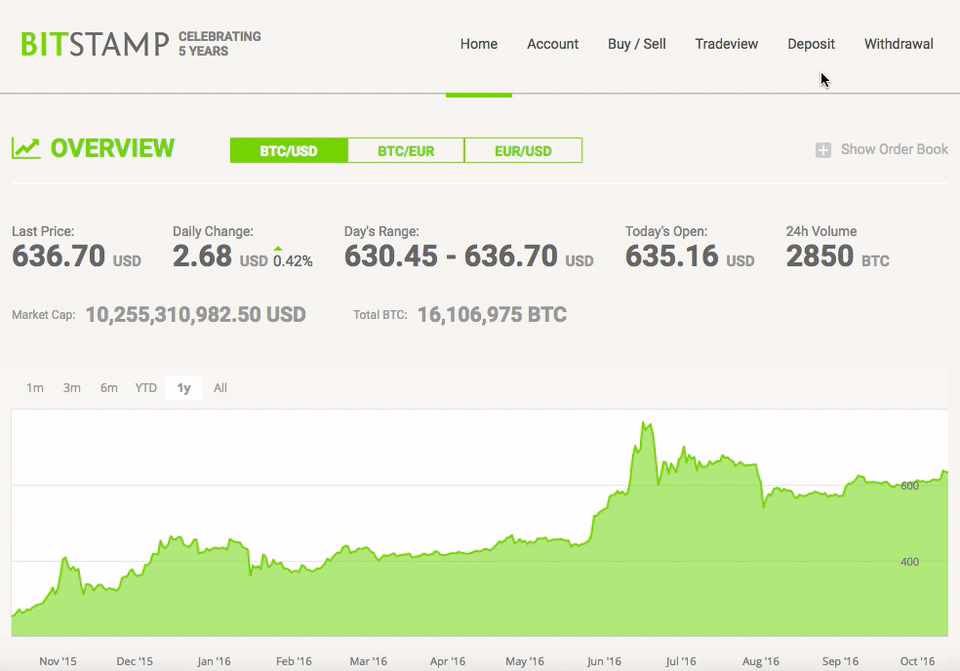Image resolution: width=960 pixels, height=671 pixels.
Task: Click the Bitstamp logo
Action: [x=95, y=44]
